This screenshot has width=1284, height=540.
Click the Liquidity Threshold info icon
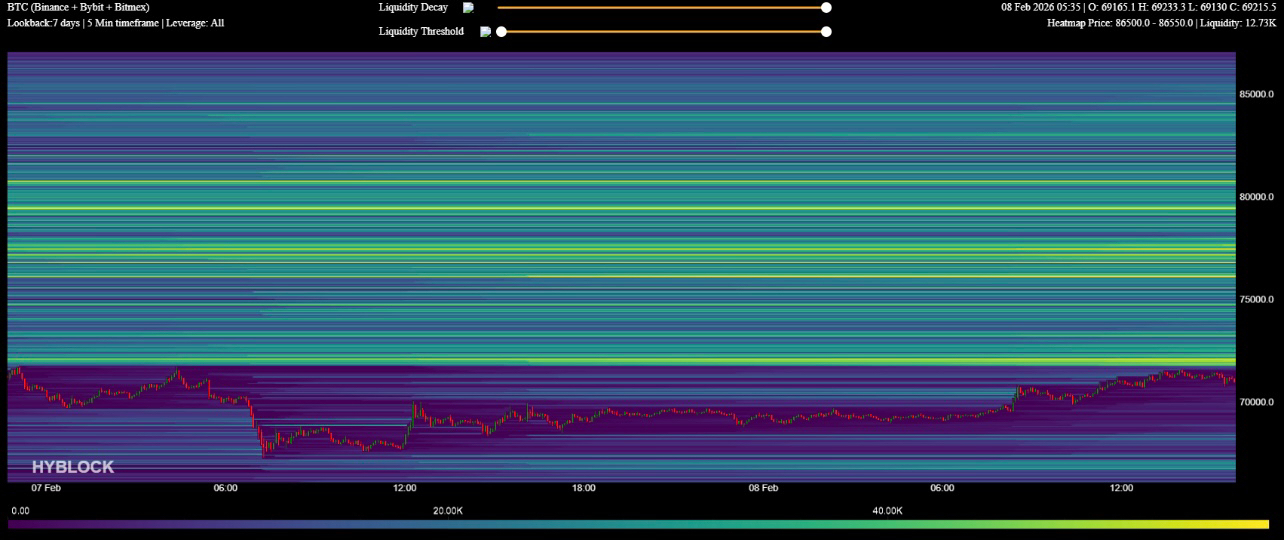[x=485, y=32]
